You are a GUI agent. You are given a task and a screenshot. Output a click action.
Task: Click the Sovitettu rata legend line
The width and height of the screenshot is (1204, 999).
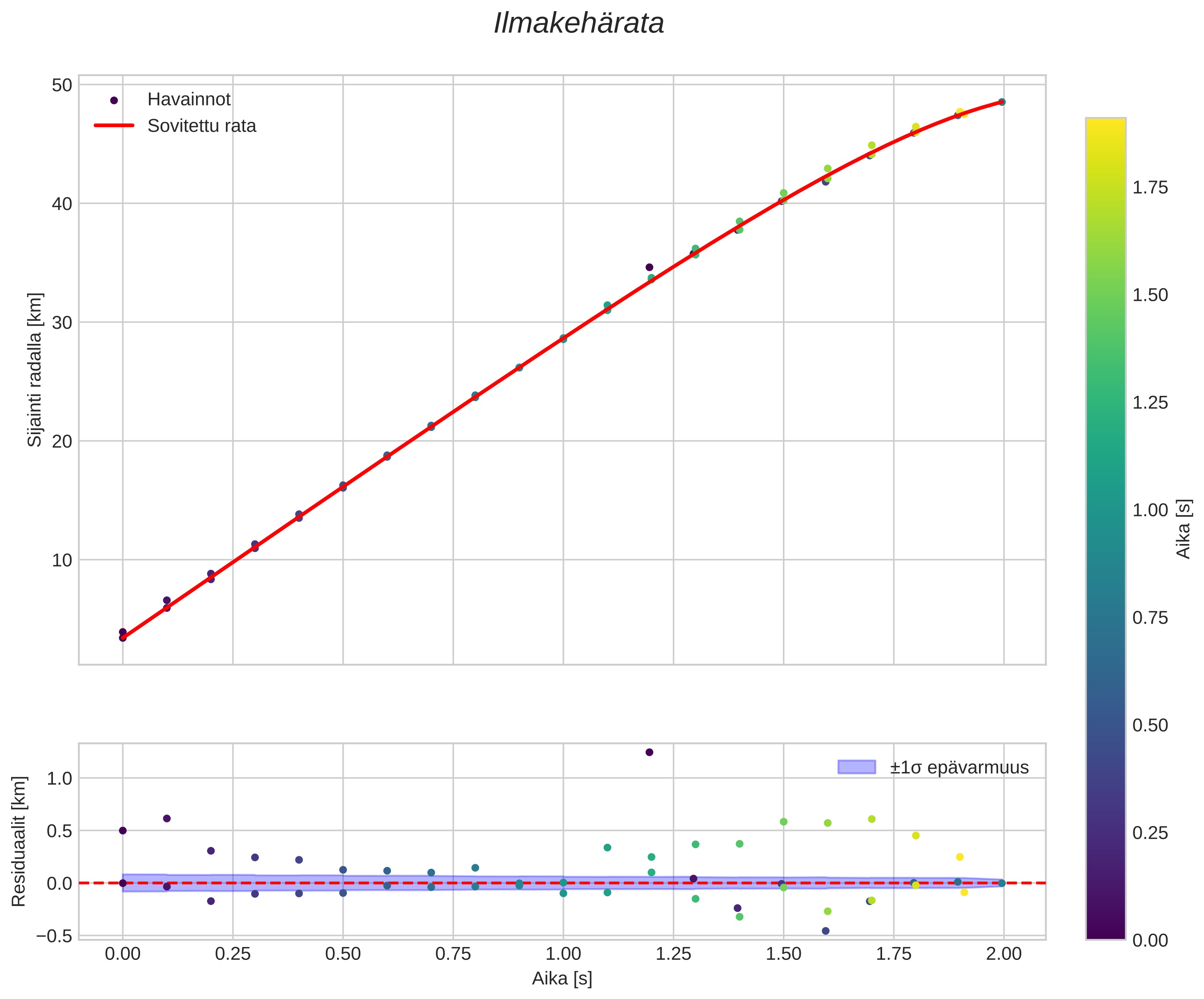(113, 125)
